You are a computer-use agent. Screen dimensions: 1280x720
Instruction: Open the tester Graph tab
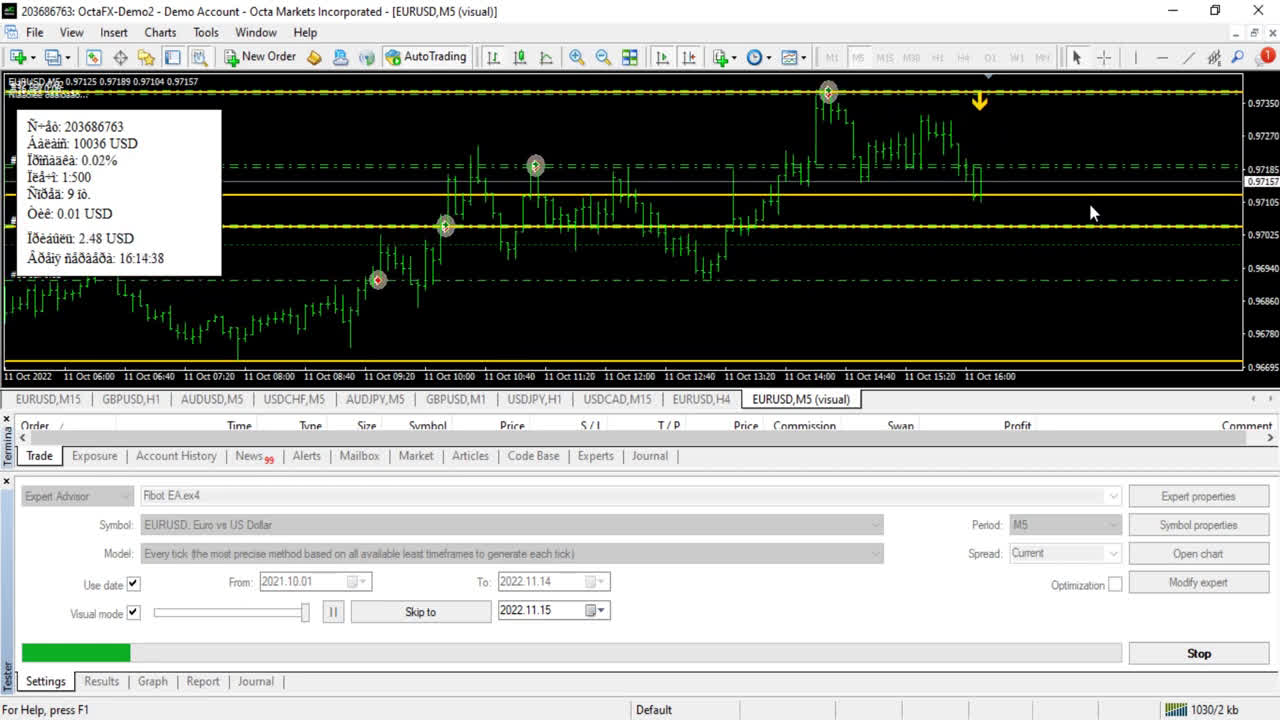click(152, 682)
